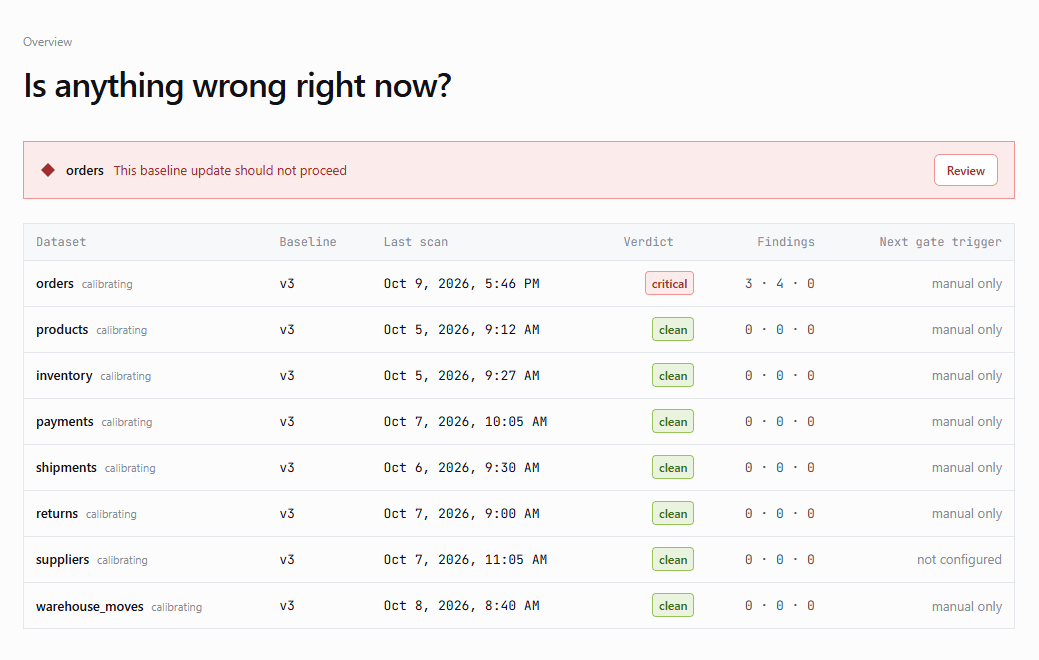Open the payments dataset row
This screenshot has width=1039, height=660.
519,421
